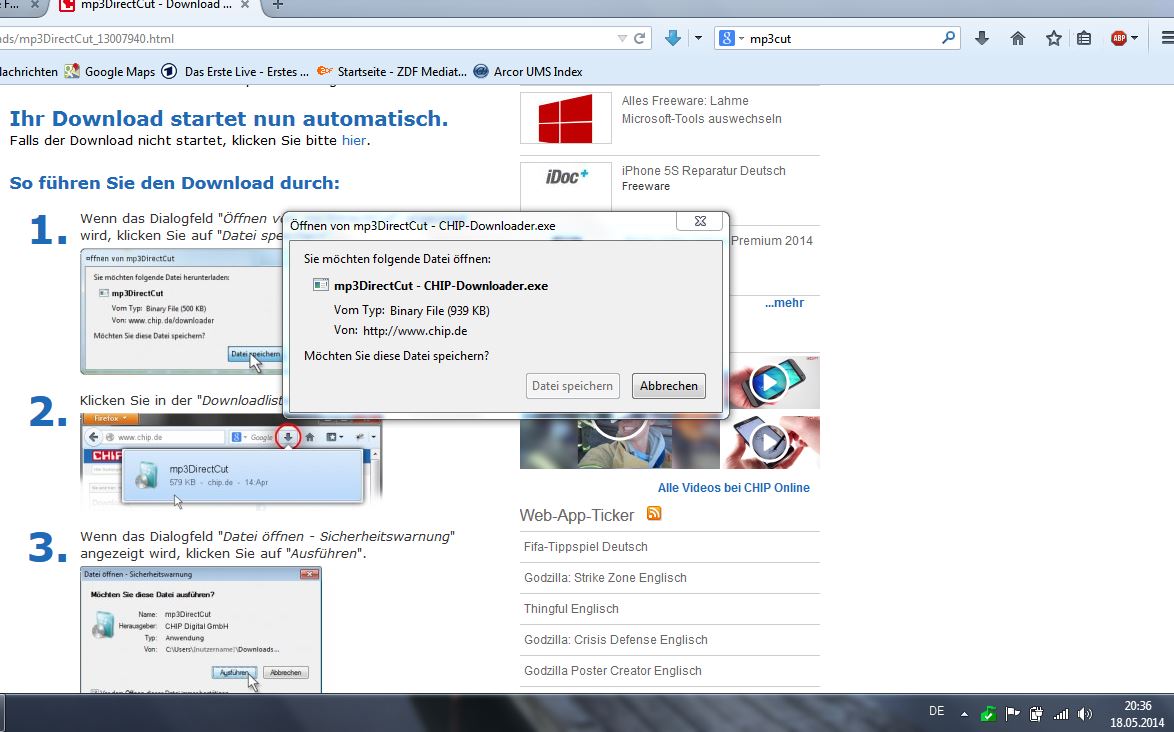
Task: Open Fifa-Tippspiel Deutsch entry
Action: [586, 547]
